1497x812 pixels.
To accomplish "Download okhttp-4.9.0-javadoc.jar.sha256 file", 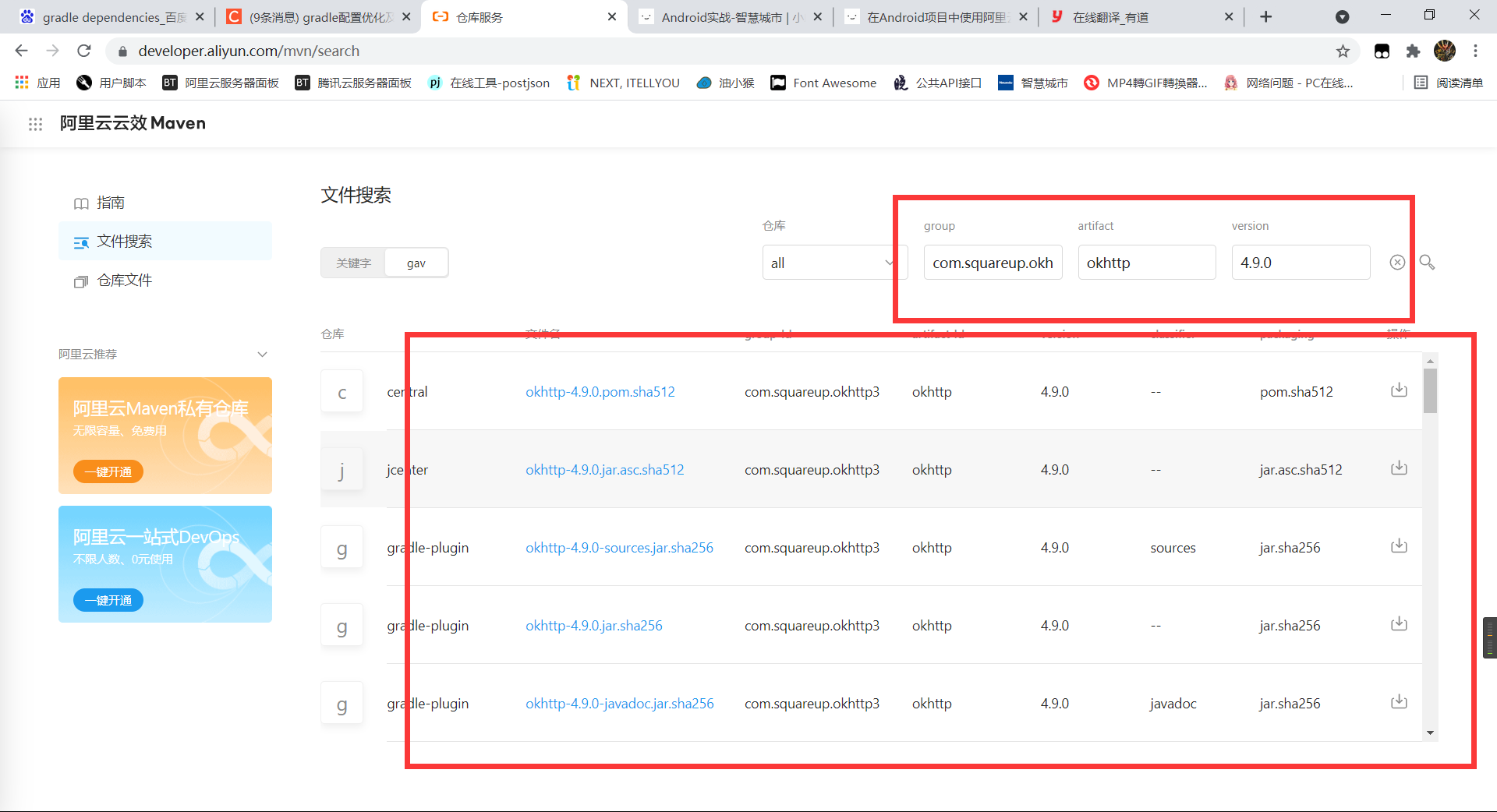I will coord(1399,701).
